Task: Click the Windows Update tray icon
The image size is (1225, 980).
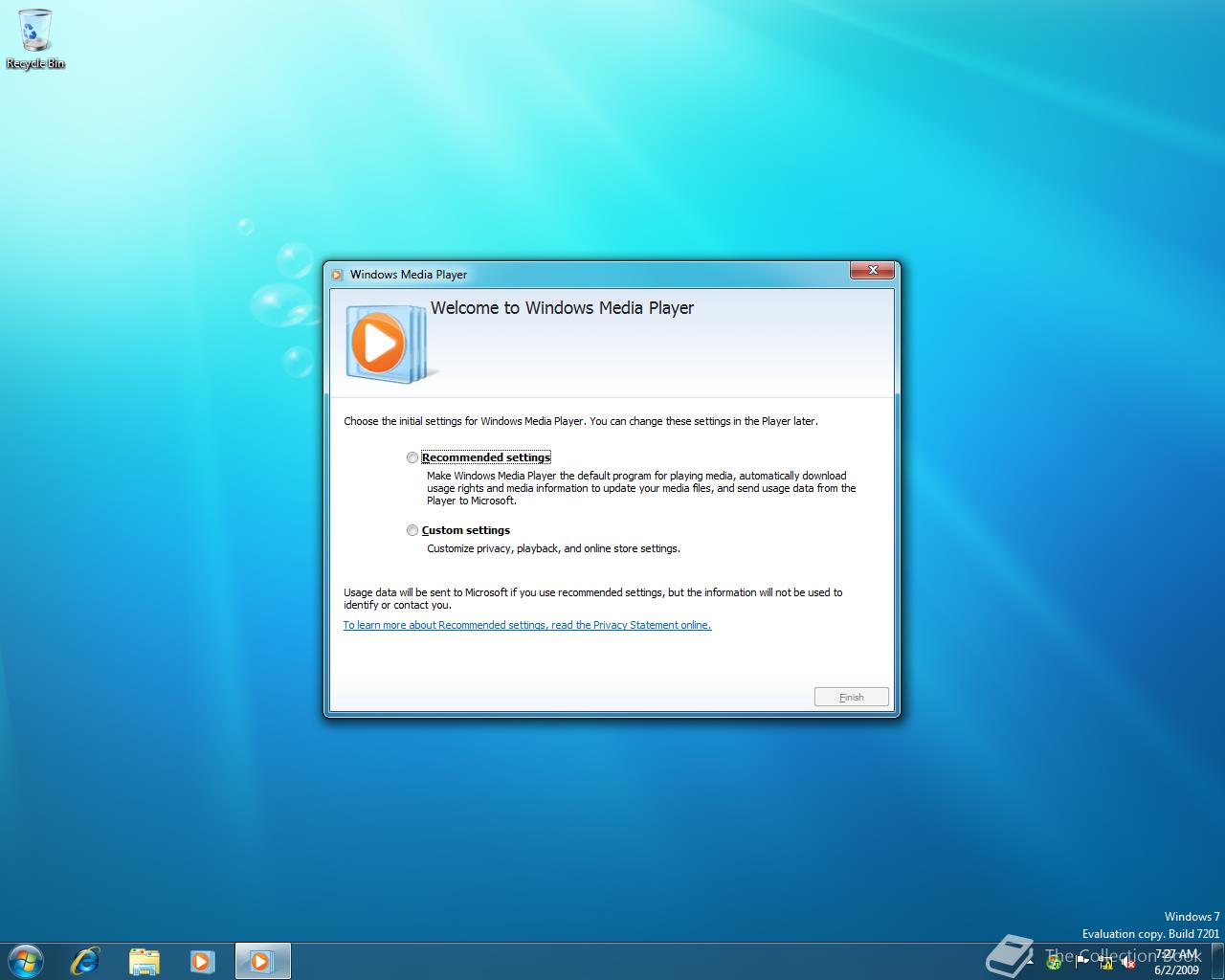Action: pyautogui.click(x=1054, y=963)
